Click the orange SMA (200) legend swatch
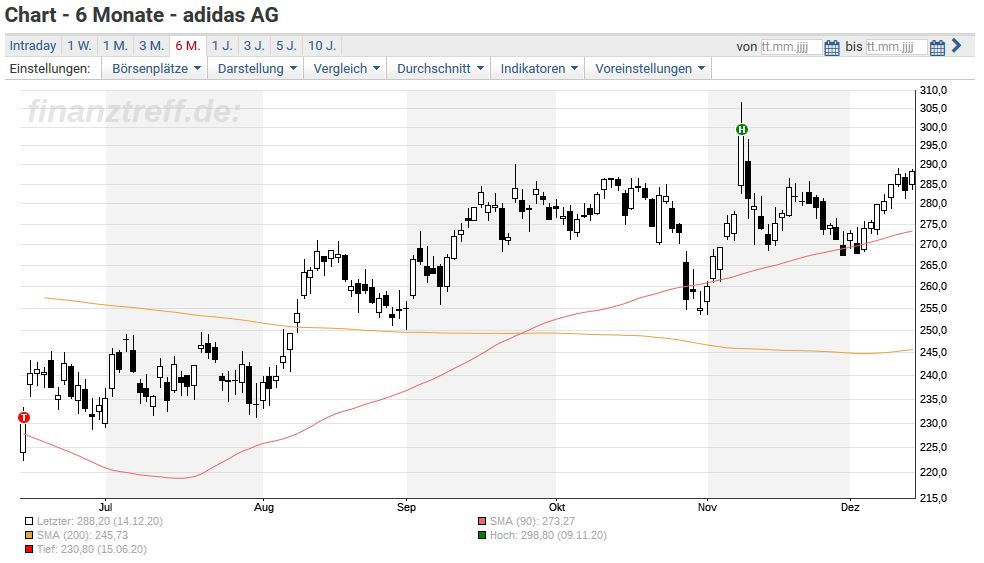The image size is (984, 563). 29,535
